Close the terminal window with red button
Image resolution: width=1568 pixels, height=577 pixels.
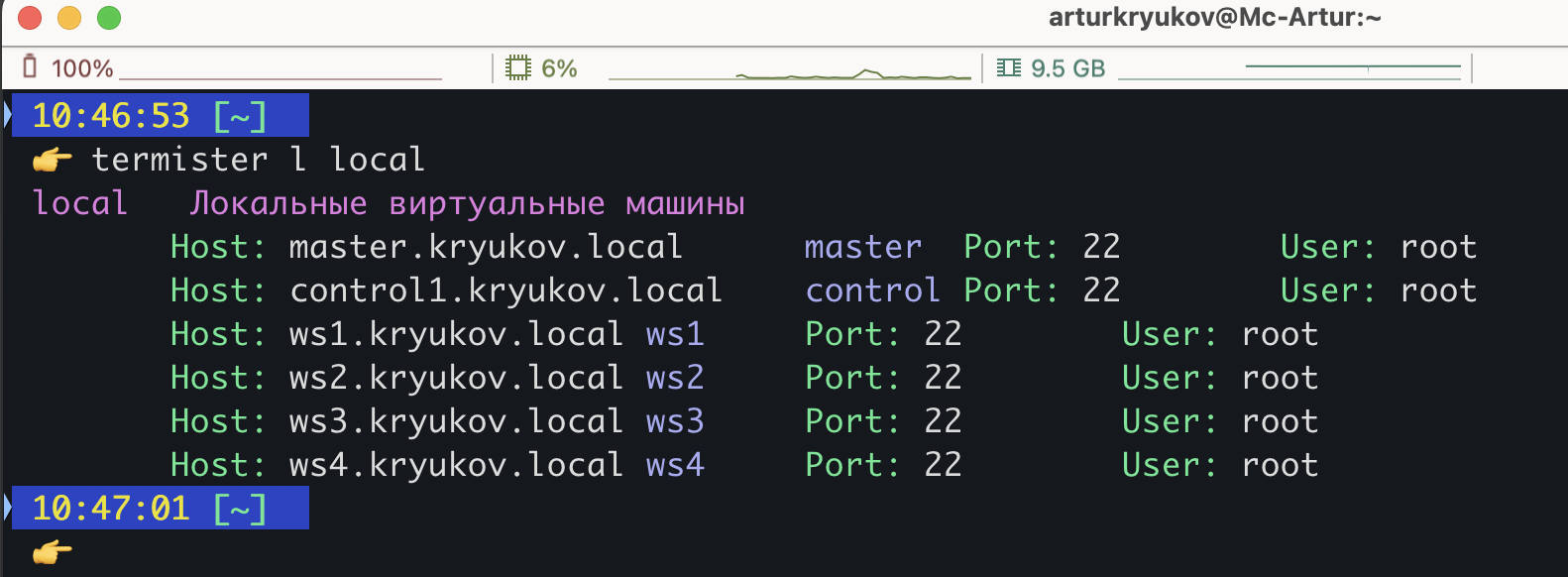click(x=30, y=18)
